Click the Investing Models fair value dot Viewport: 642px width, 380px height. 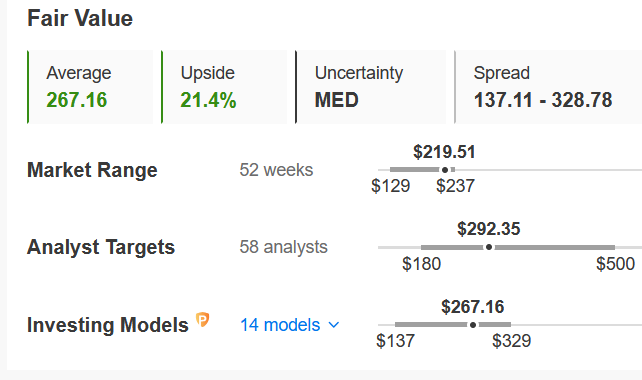(x=473, y=325)
